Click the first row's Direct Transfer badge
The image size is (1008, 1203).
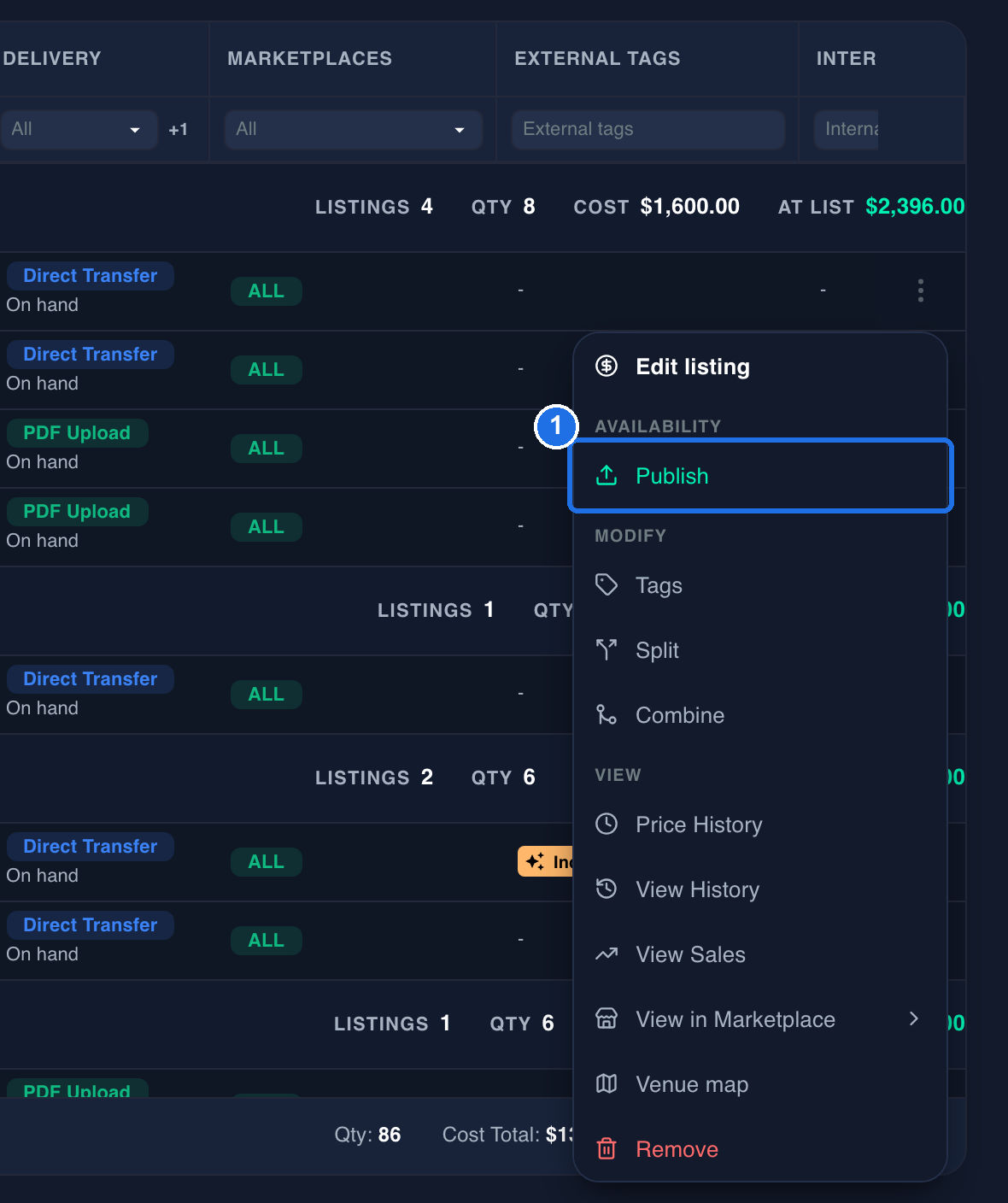click(91, 276)
